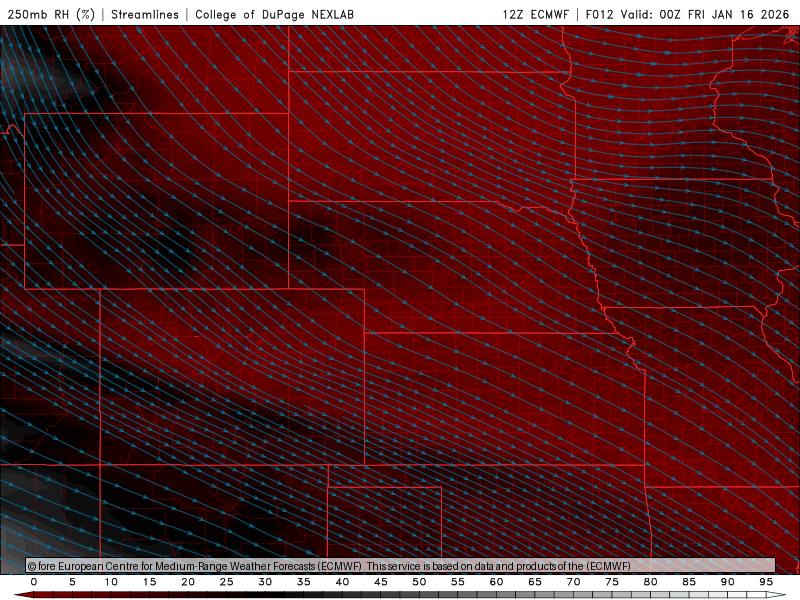Screen dimensions: 800x600
Task: Click "College of DuPage NEXLAB" header text
Action: [x=274, y=14]
